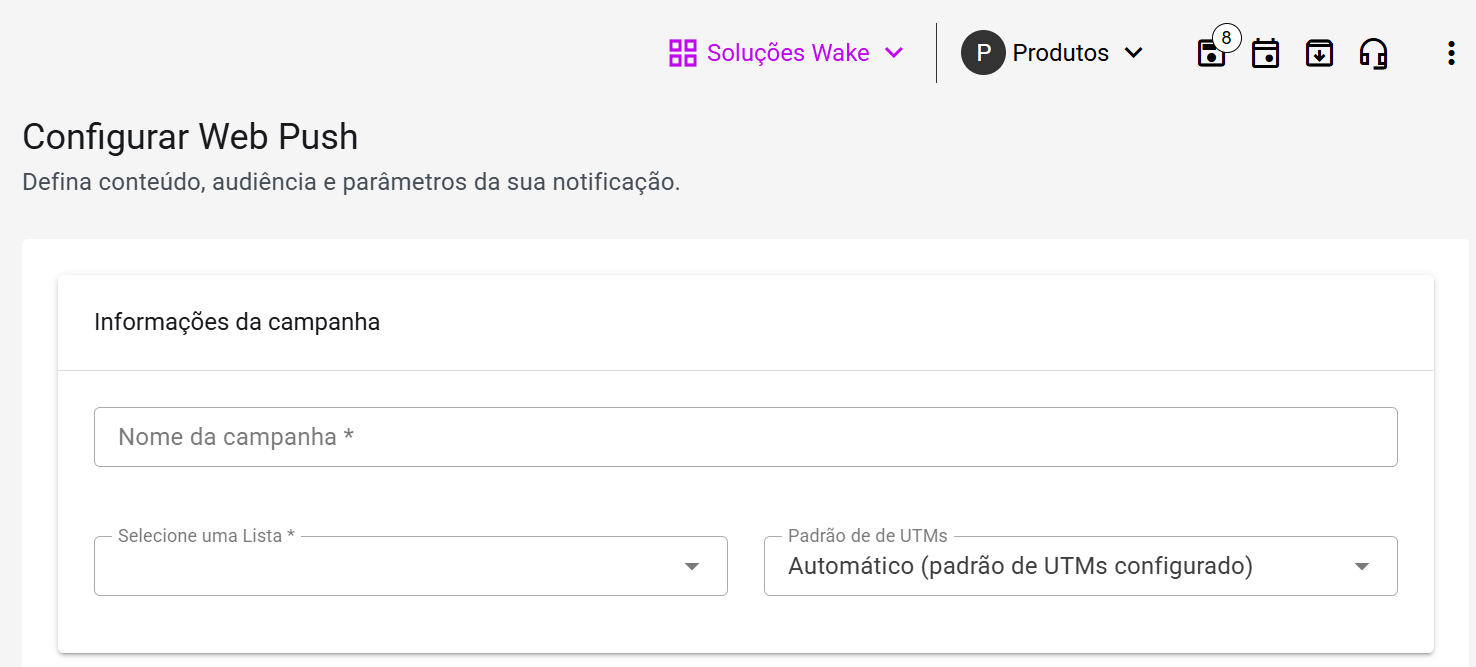The image size is (1476, 667).
Task: Click the Selecione uma Lista dropdown arrow
Action: pos(691,567)
